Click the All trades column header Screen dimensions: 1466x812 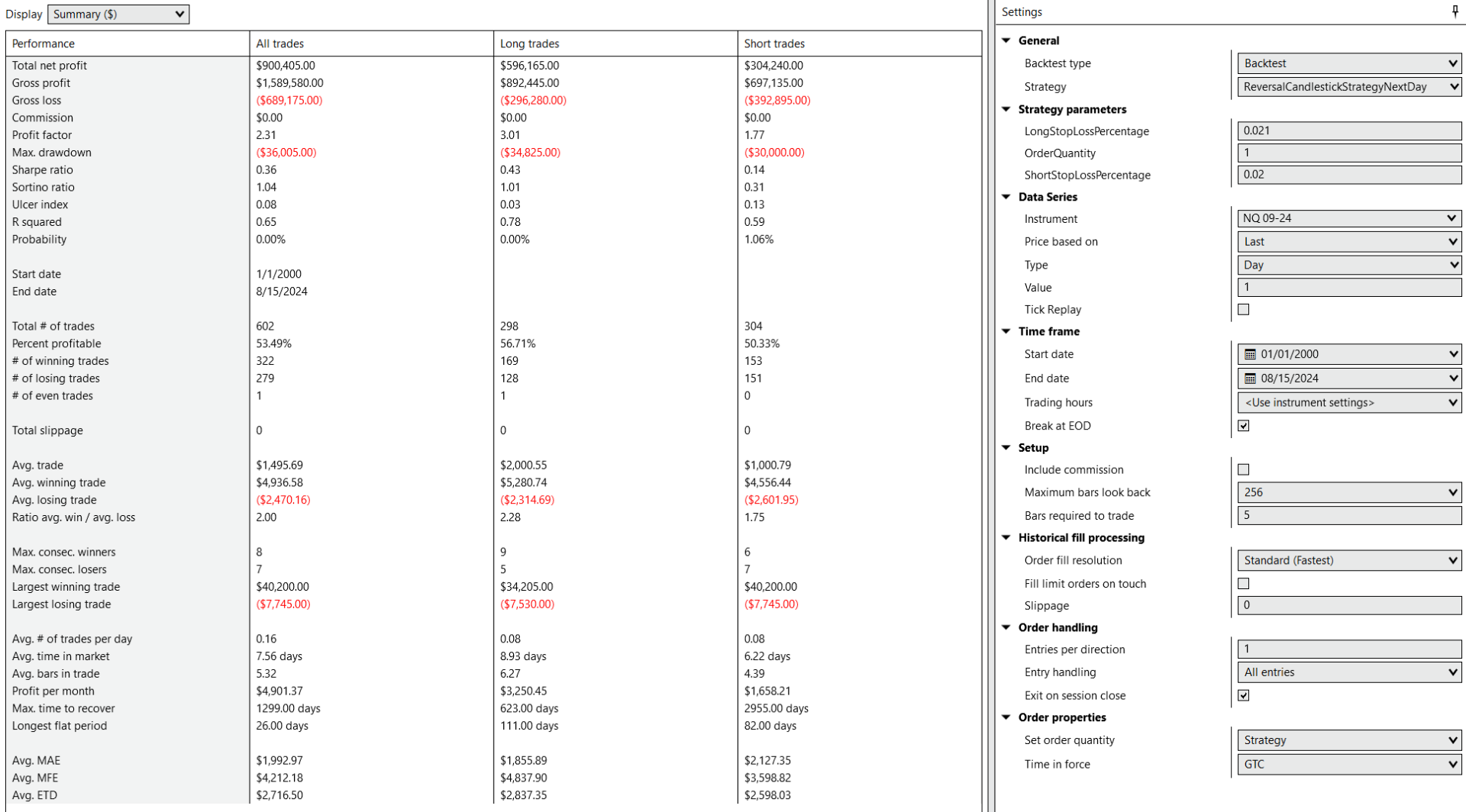click(372, 43)
